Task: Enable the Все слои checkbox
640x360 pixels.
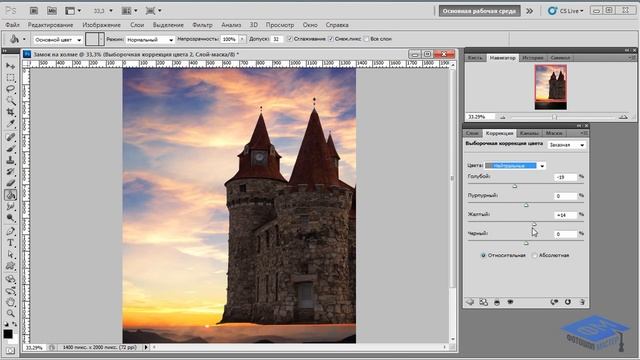Action: (366, 39)
